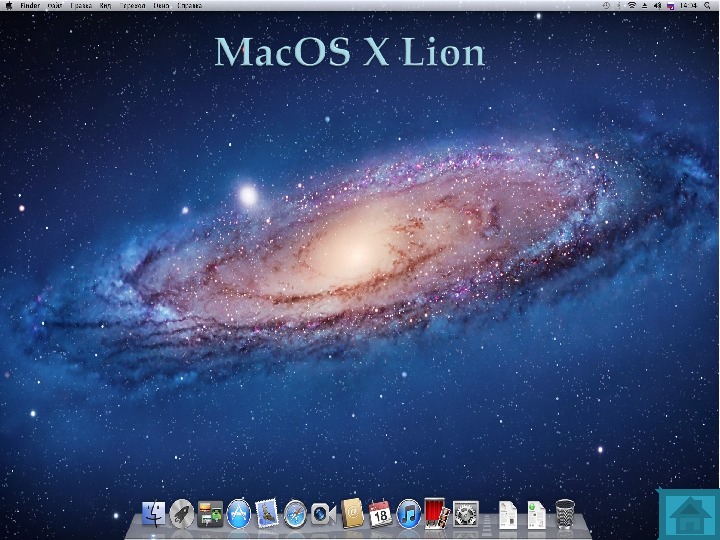Launch Launchpad rocket icon in Dock
Screen dimensions: 720x540
pos(182,513)
